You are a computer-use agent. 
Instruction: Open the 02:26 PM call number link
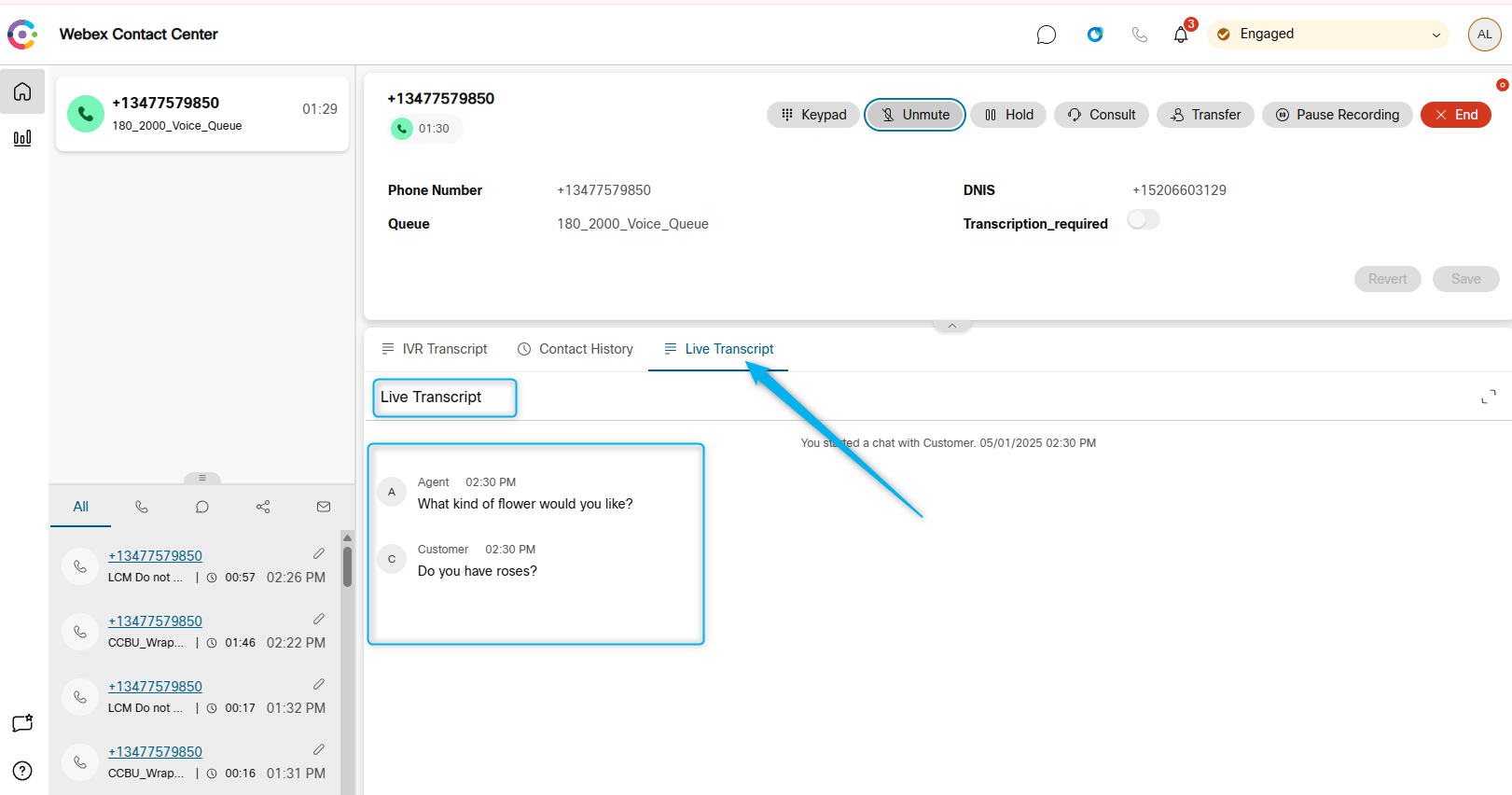pyautogui.click(x=155, y=556)
